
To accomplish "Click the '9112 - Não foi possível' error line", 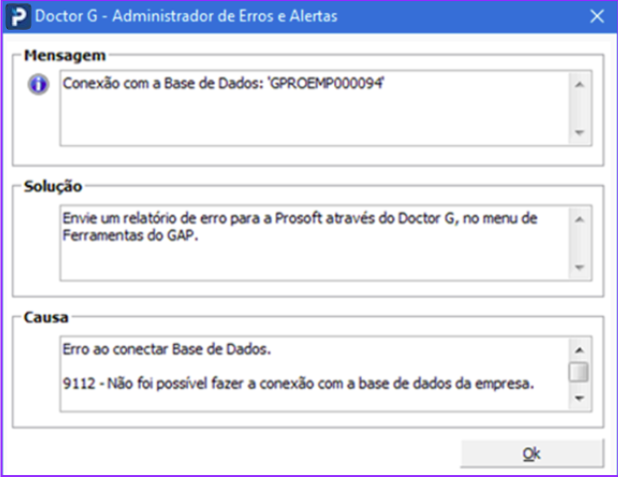I will (x=298, y=383).
